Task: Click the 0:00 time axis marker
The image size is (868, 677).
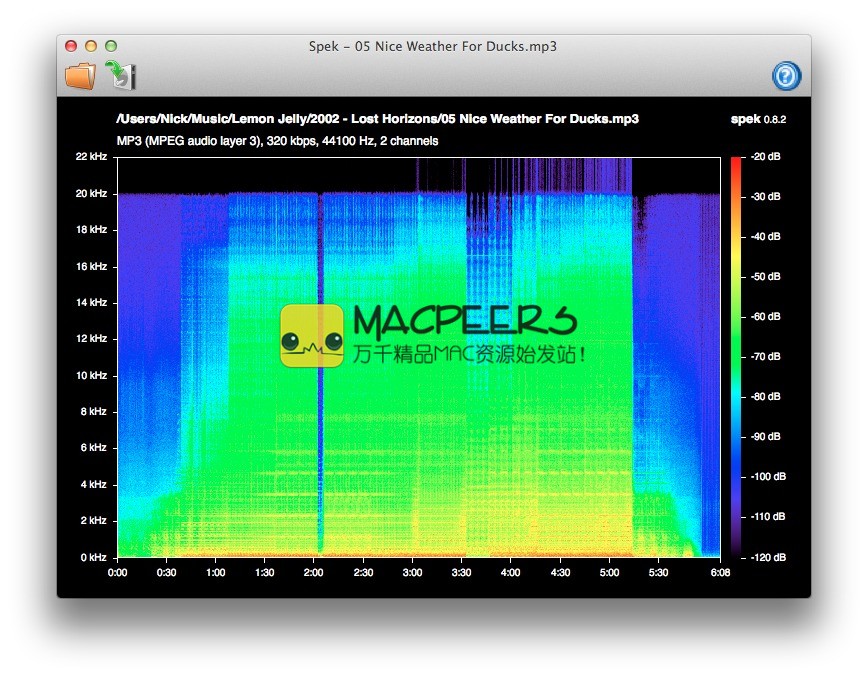Action: pos(118,573)
